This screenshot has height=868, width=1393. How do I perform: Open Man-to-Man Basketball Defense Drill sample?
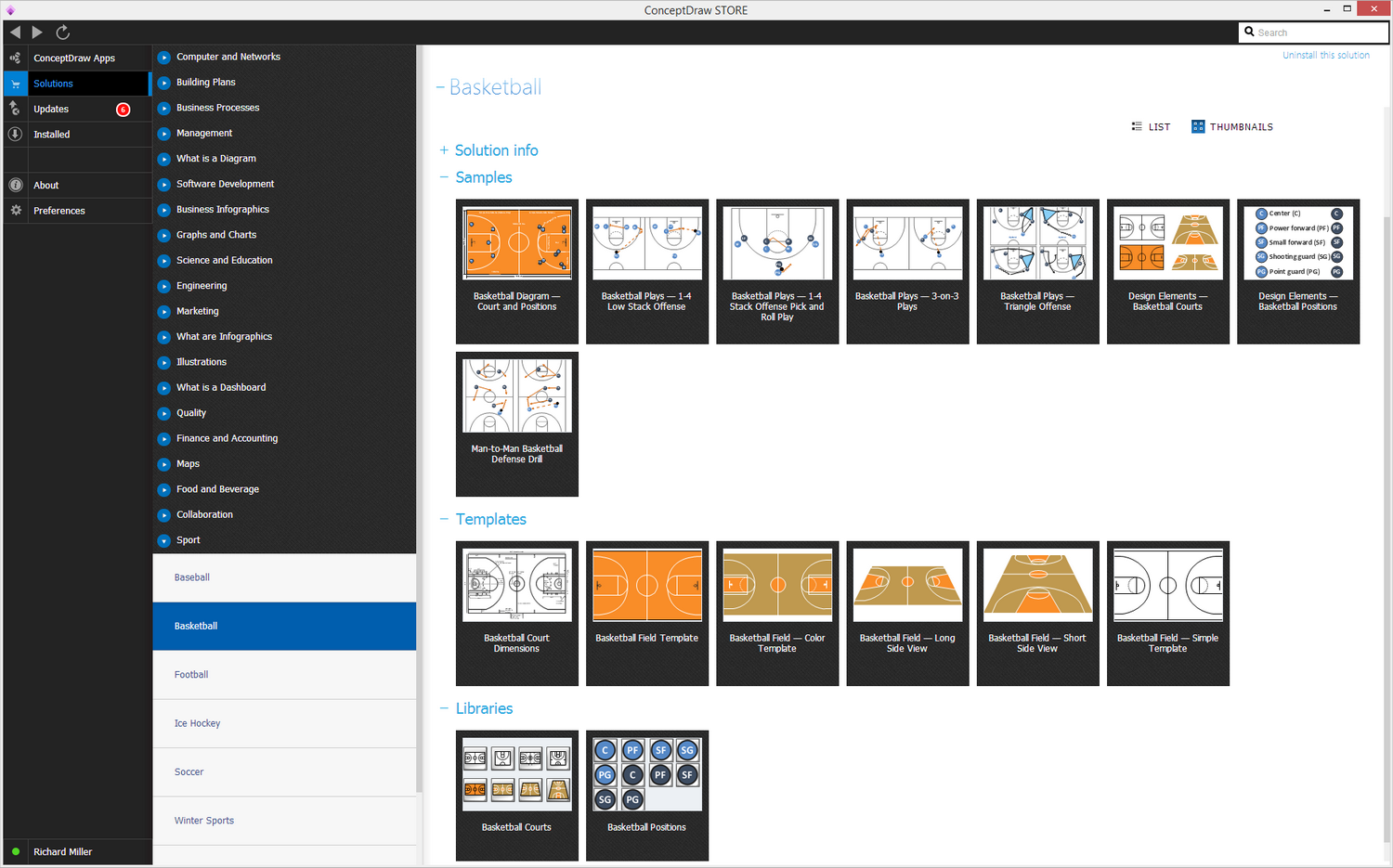[x=517, y=423]
